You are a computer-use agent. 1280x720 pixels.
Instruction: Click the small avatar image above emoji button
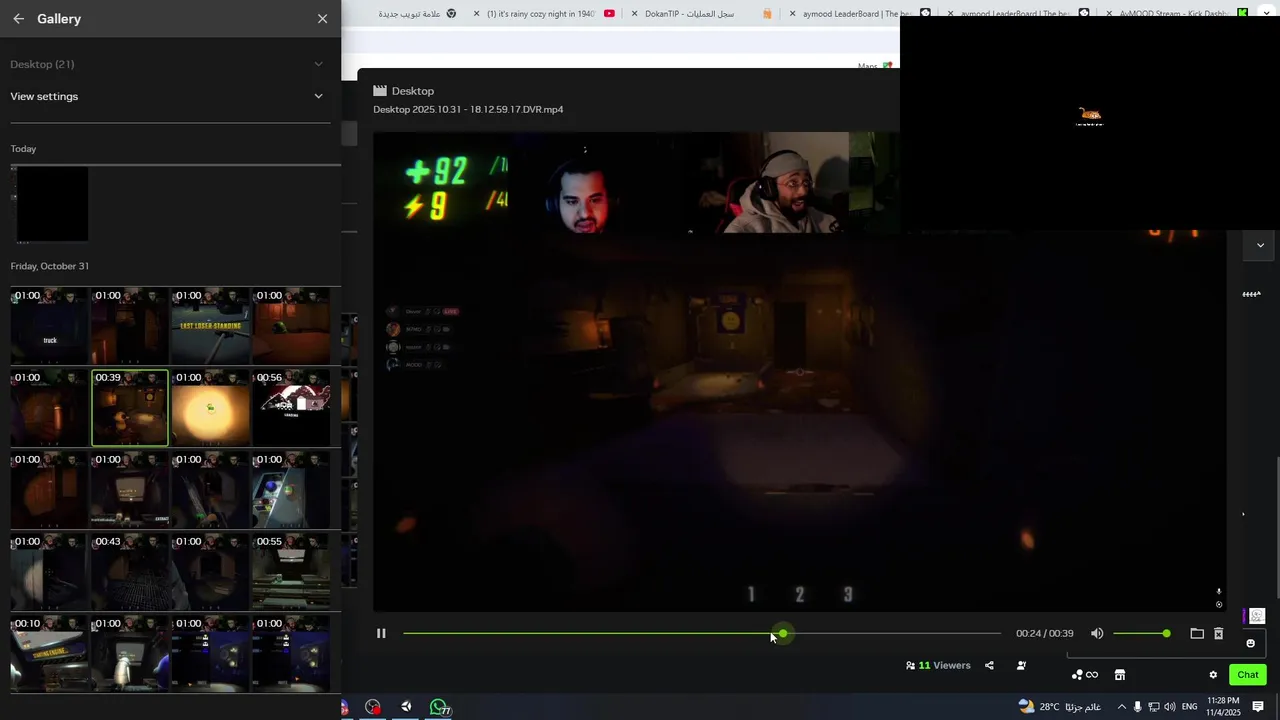pos(1257,616)
